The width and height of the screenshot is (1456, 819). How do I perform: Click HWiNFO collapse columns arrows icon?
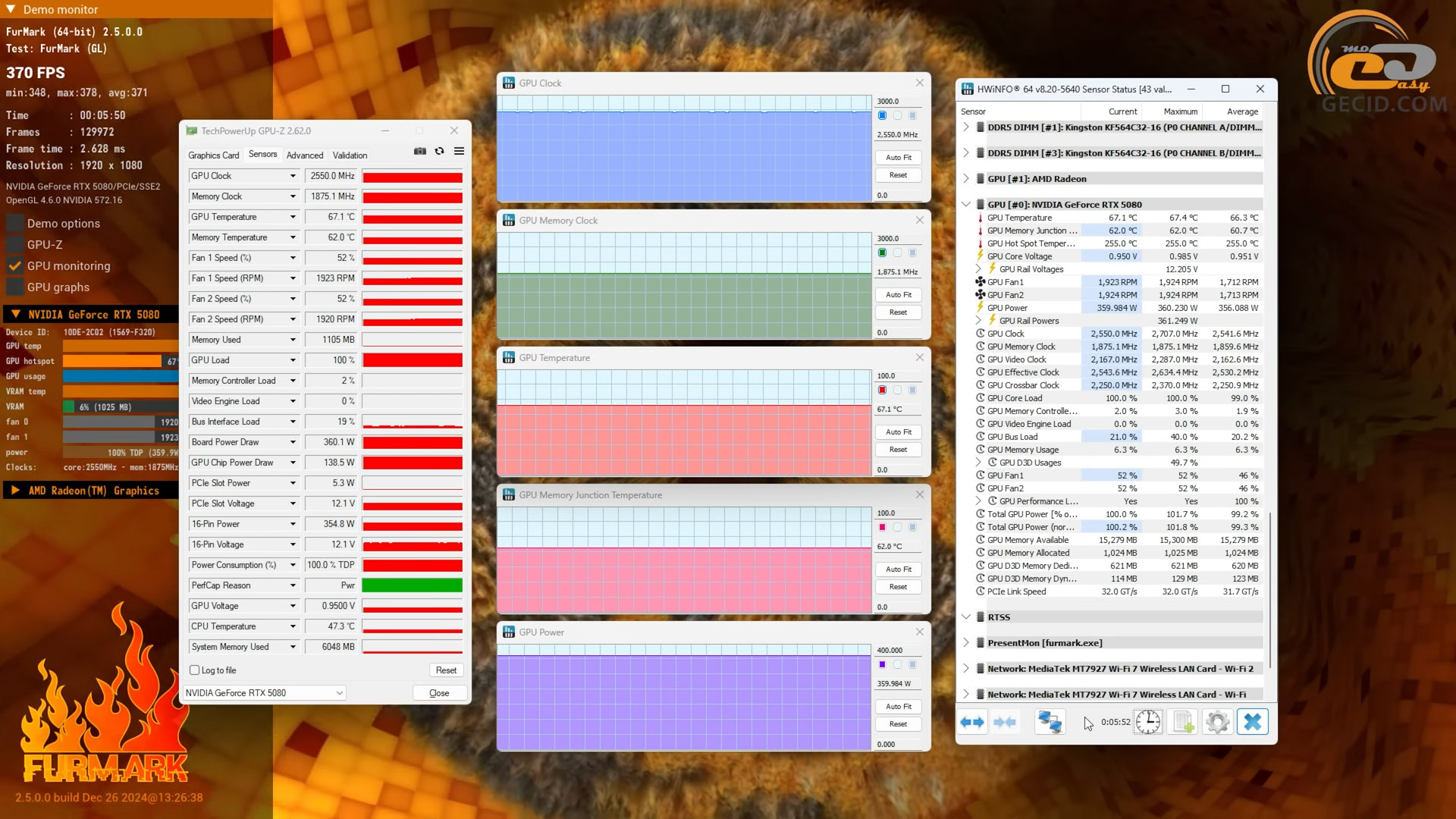pos(1005,722)
